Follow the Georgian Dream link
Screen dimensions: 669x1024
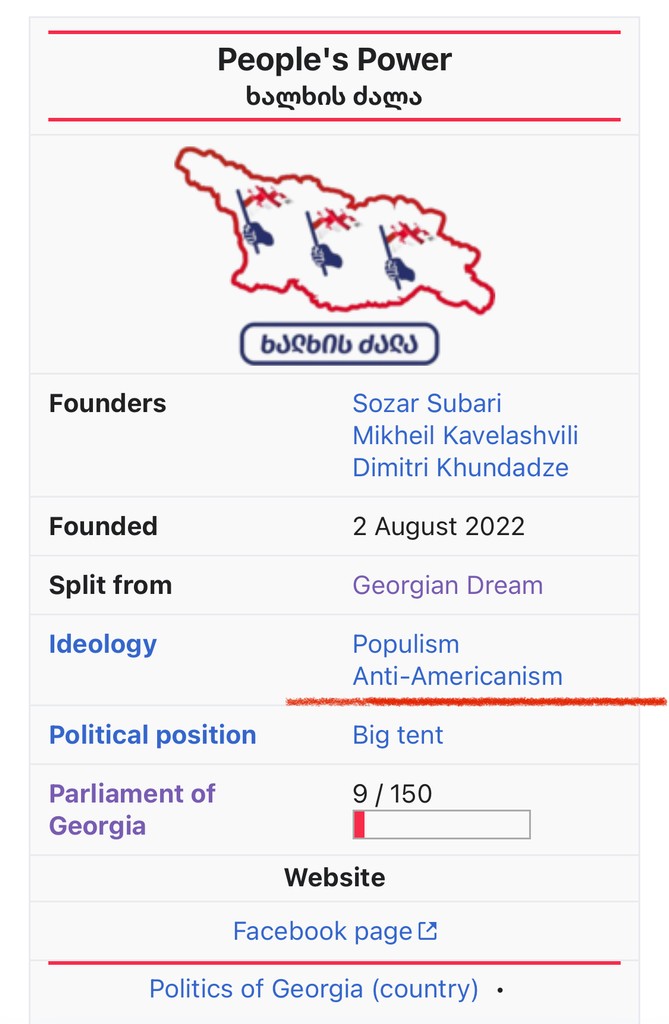click(448, 585)
